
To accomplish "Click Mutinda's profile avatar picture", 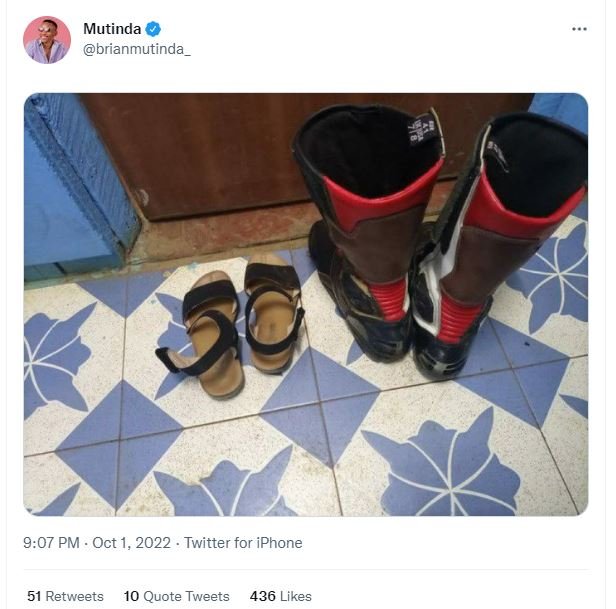I will [47, 40].
